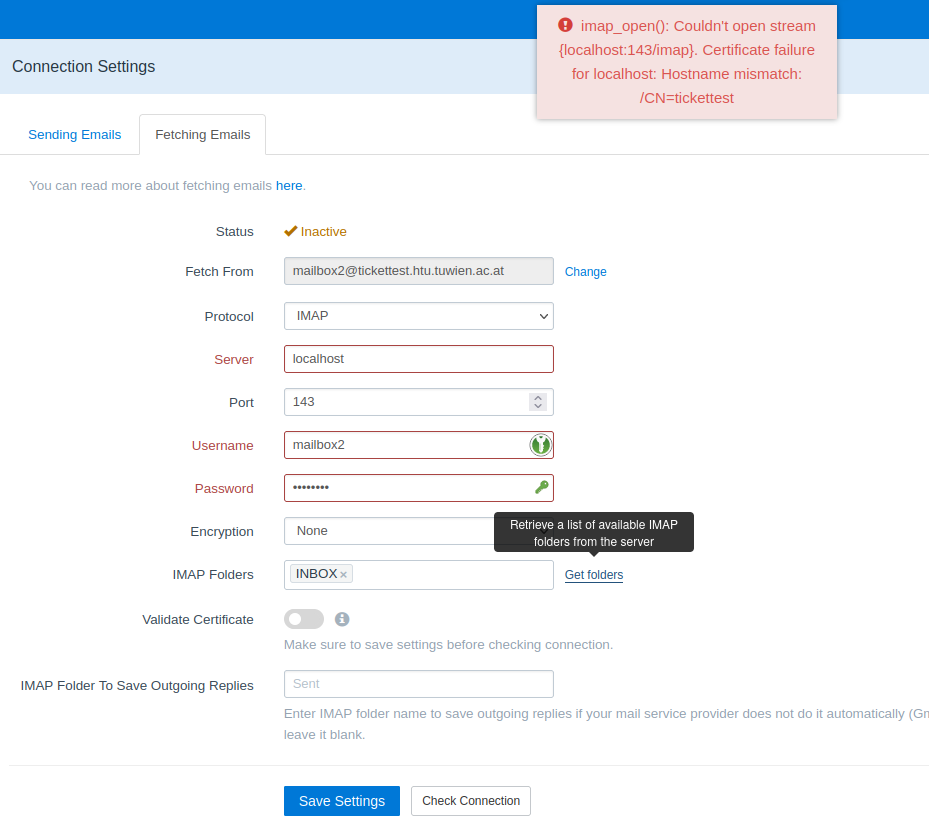Click the Sent outgoing replies folder field
929x816 pixels.
(x=419, y=684)
